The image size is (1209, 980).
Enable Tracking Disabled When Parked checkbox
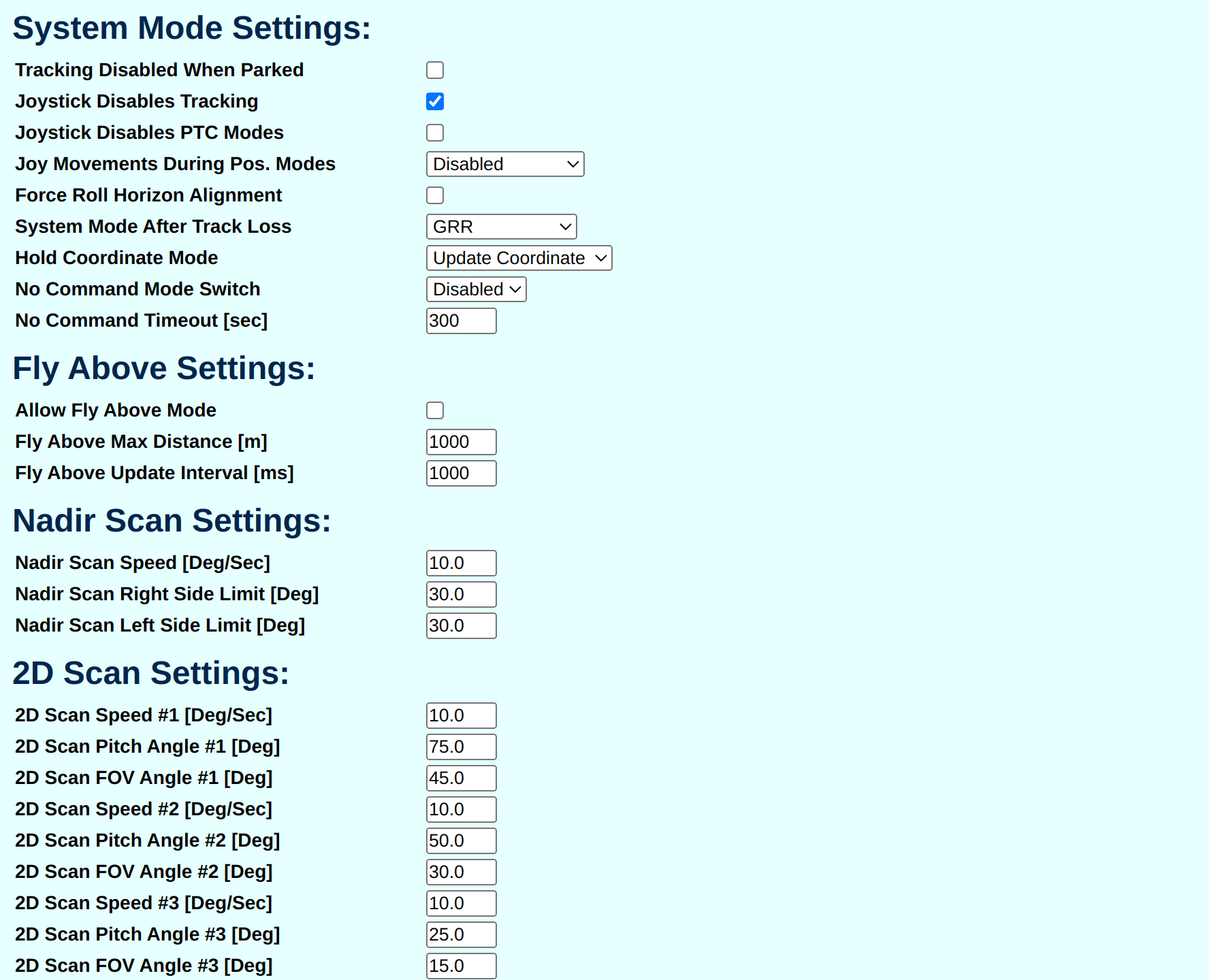(435, 70)
